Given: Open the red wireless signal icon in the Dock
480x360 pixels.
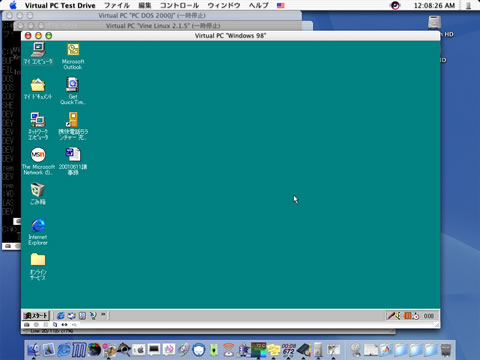Looking at the screenshot, I should [x=229, y=350].
